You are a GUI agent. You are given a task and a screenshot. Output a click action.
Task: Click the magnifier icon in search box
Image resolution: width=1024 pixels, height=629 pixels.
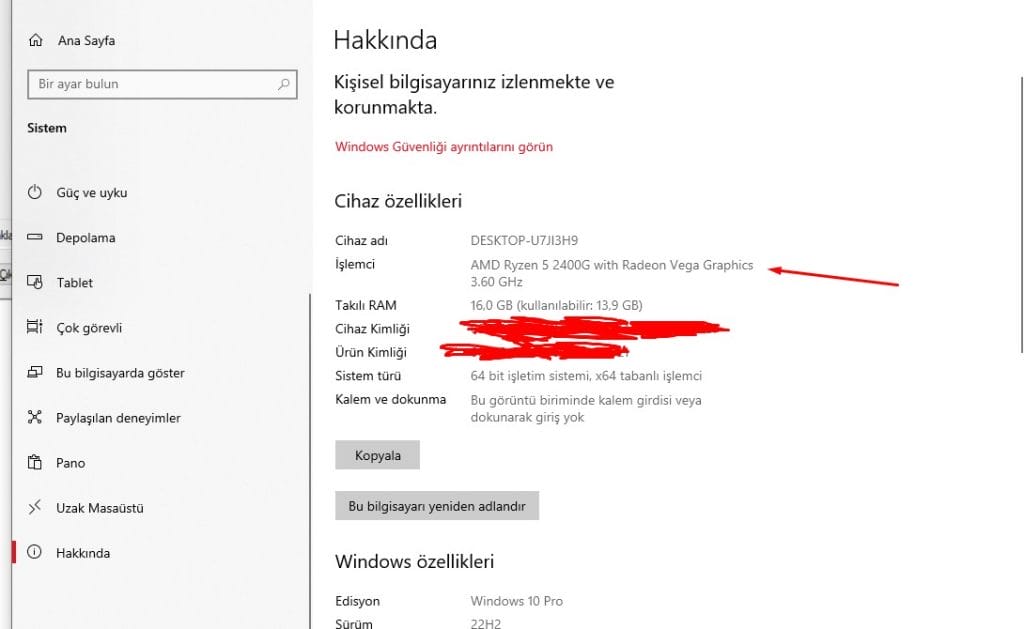pos(285,85)
